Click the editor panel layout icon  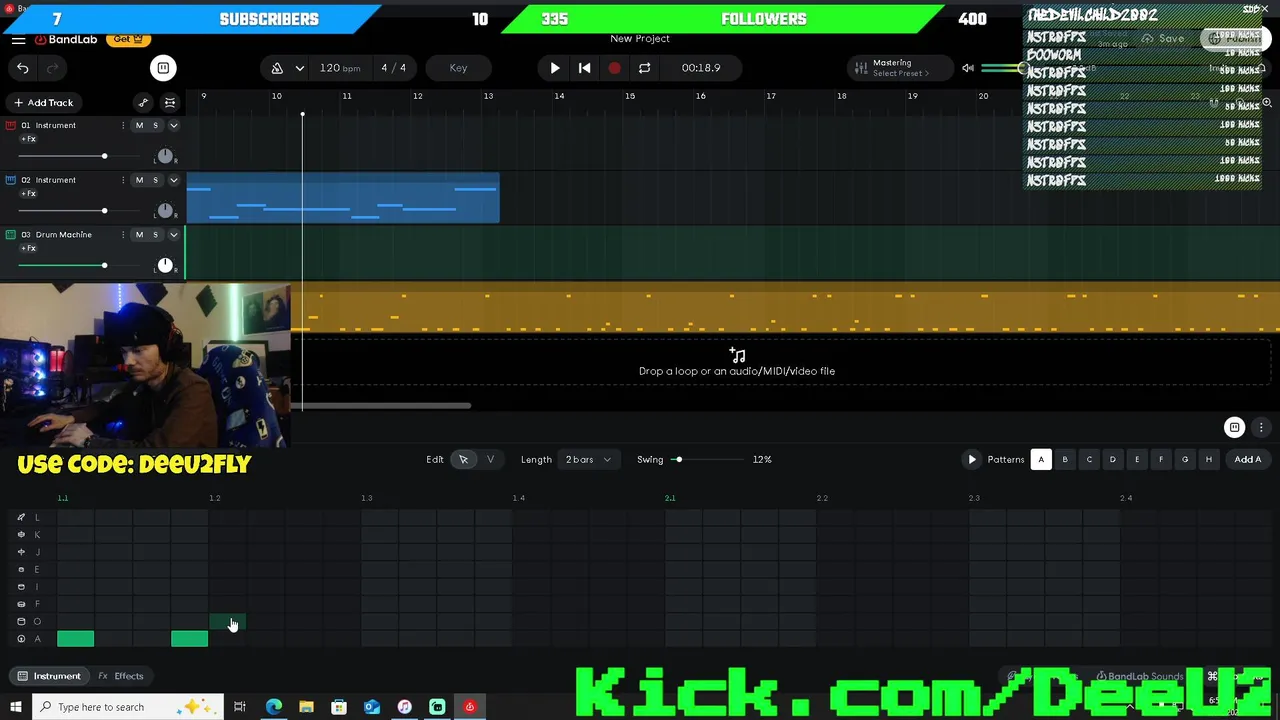1235,427
